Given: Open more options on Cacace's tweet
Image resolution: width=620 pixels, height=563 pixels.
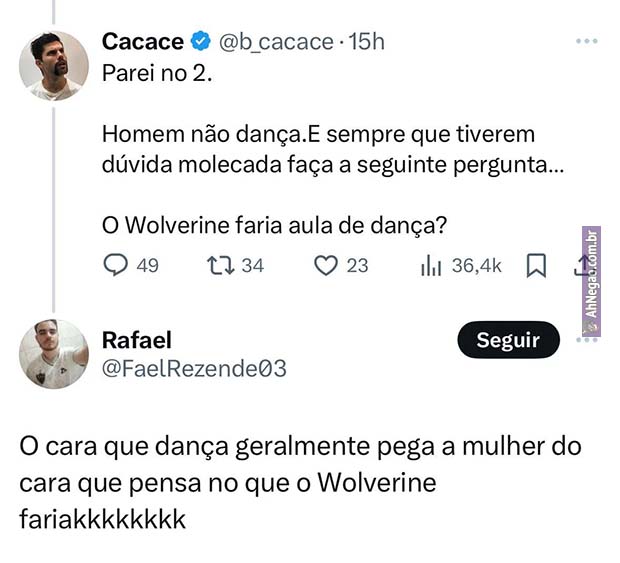Looking at the screenshot, I should point(587,41).
